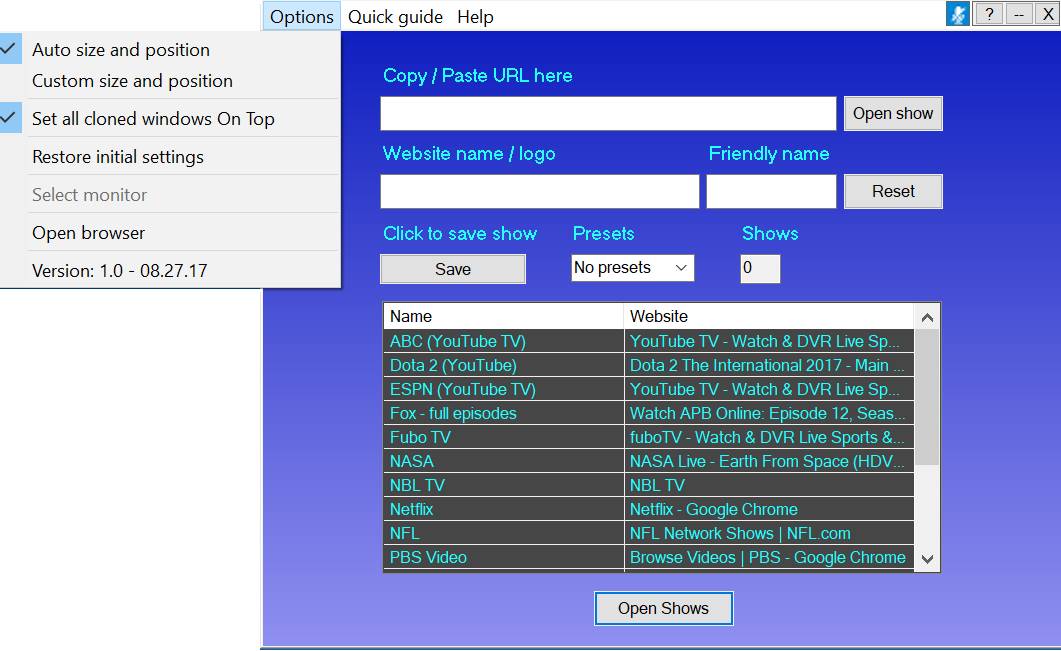The height and width of the screenshot is (651, 1061).
Task: Click the Reset button
Action: pyautogui.click(x=893, y=192)
